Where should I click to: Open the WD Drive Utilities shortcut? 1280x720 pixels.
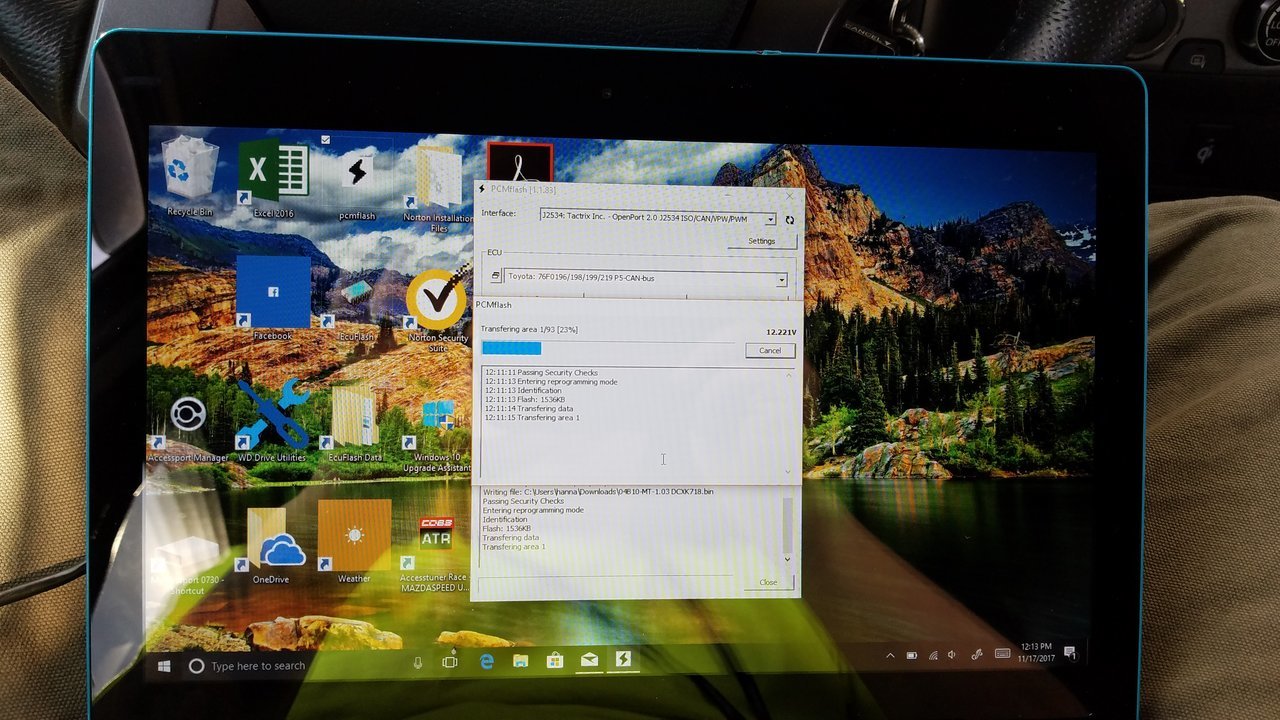coord(271,420)
